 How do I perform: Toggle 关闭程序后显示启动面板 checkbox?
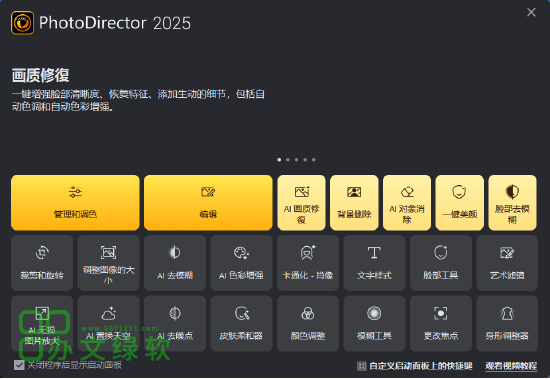click(x=19, y=365)
